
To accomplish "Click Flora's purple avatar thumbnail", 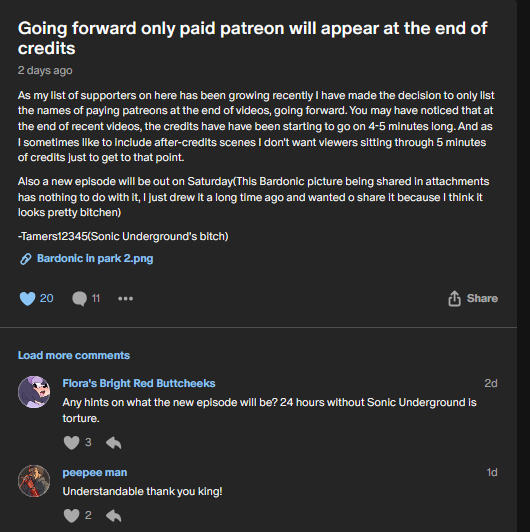I will tap(34, 392).
